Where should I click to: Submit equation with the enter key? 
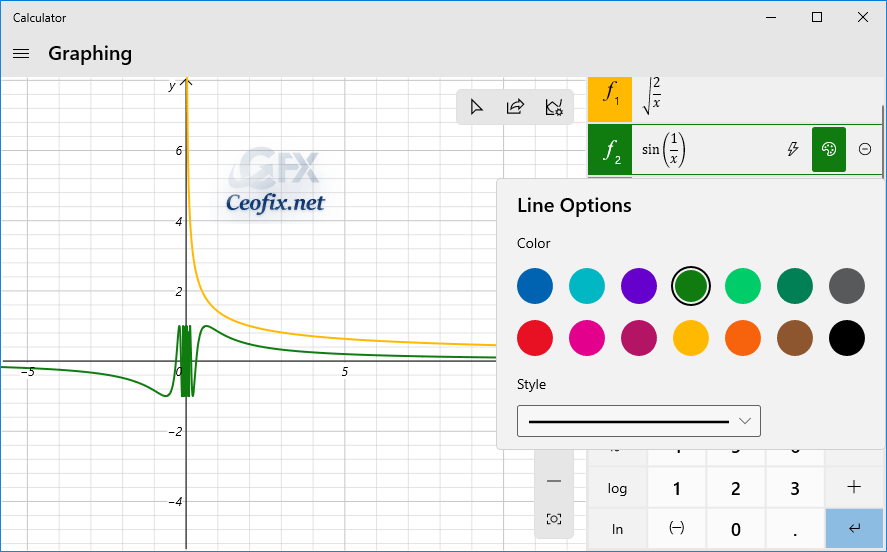pos(854,529)
